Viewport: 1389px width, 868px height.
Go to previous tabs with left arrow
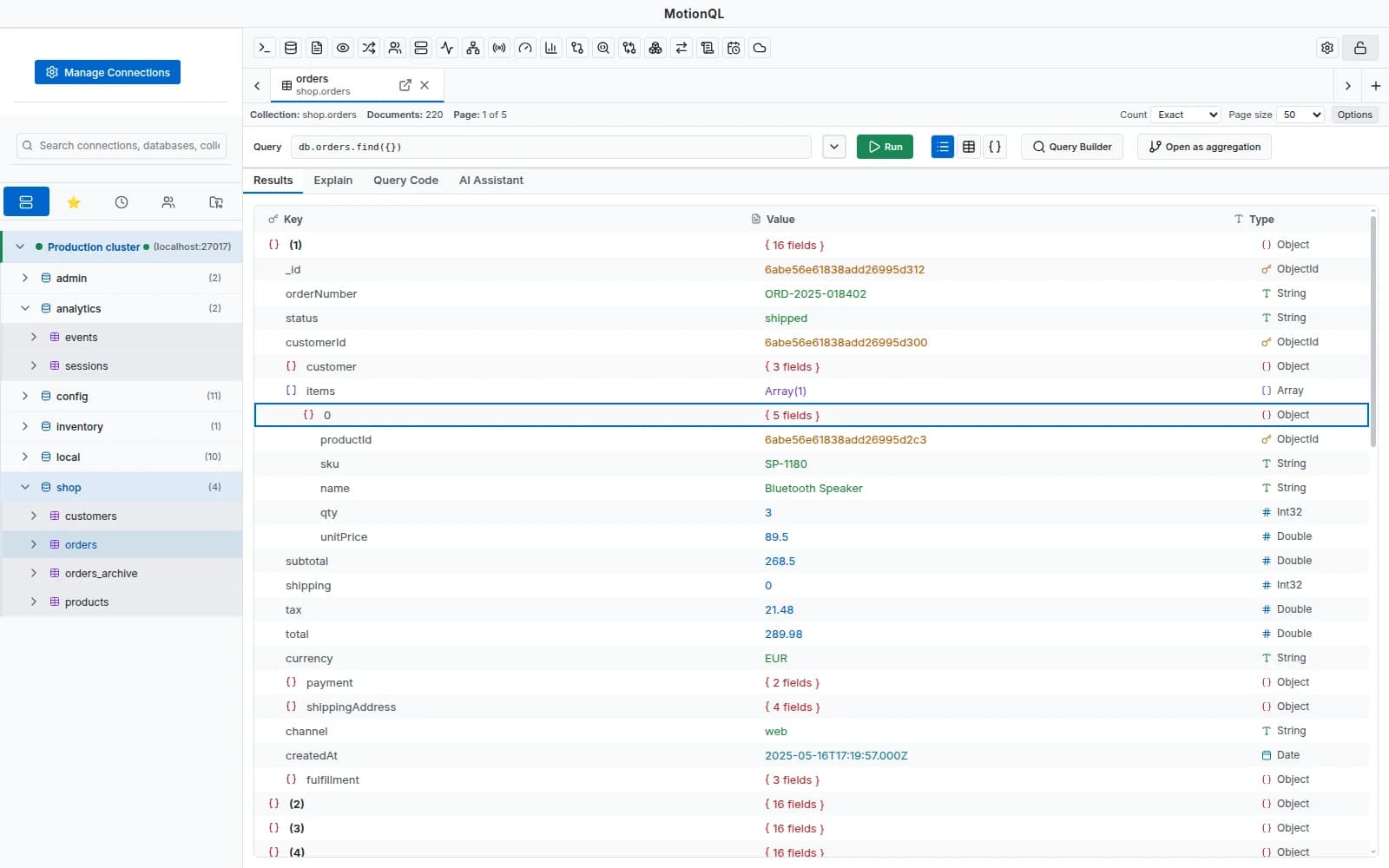pos(257,85)
